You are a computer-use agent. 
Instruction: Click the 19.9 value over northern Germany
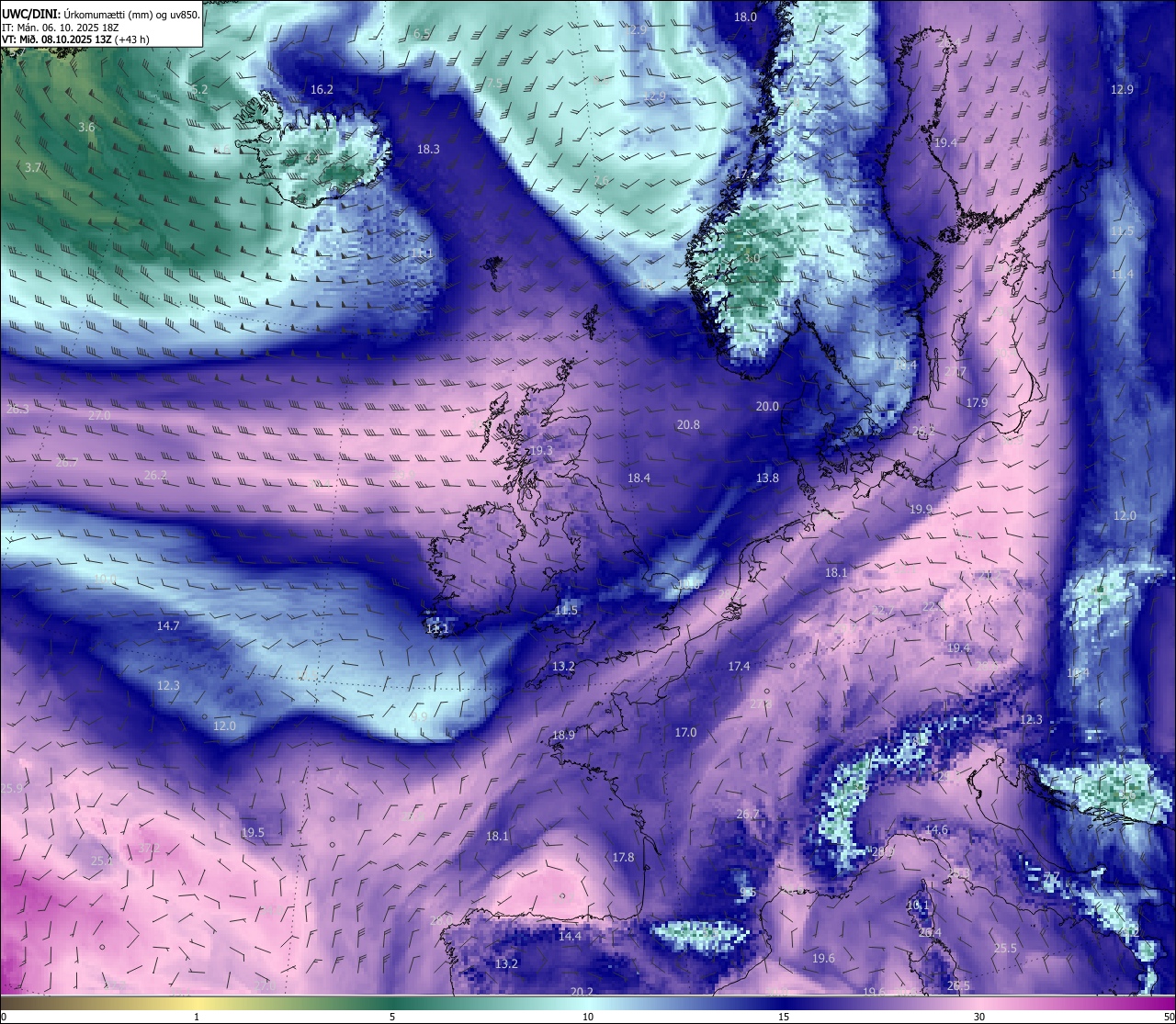(x=921, y=509)
